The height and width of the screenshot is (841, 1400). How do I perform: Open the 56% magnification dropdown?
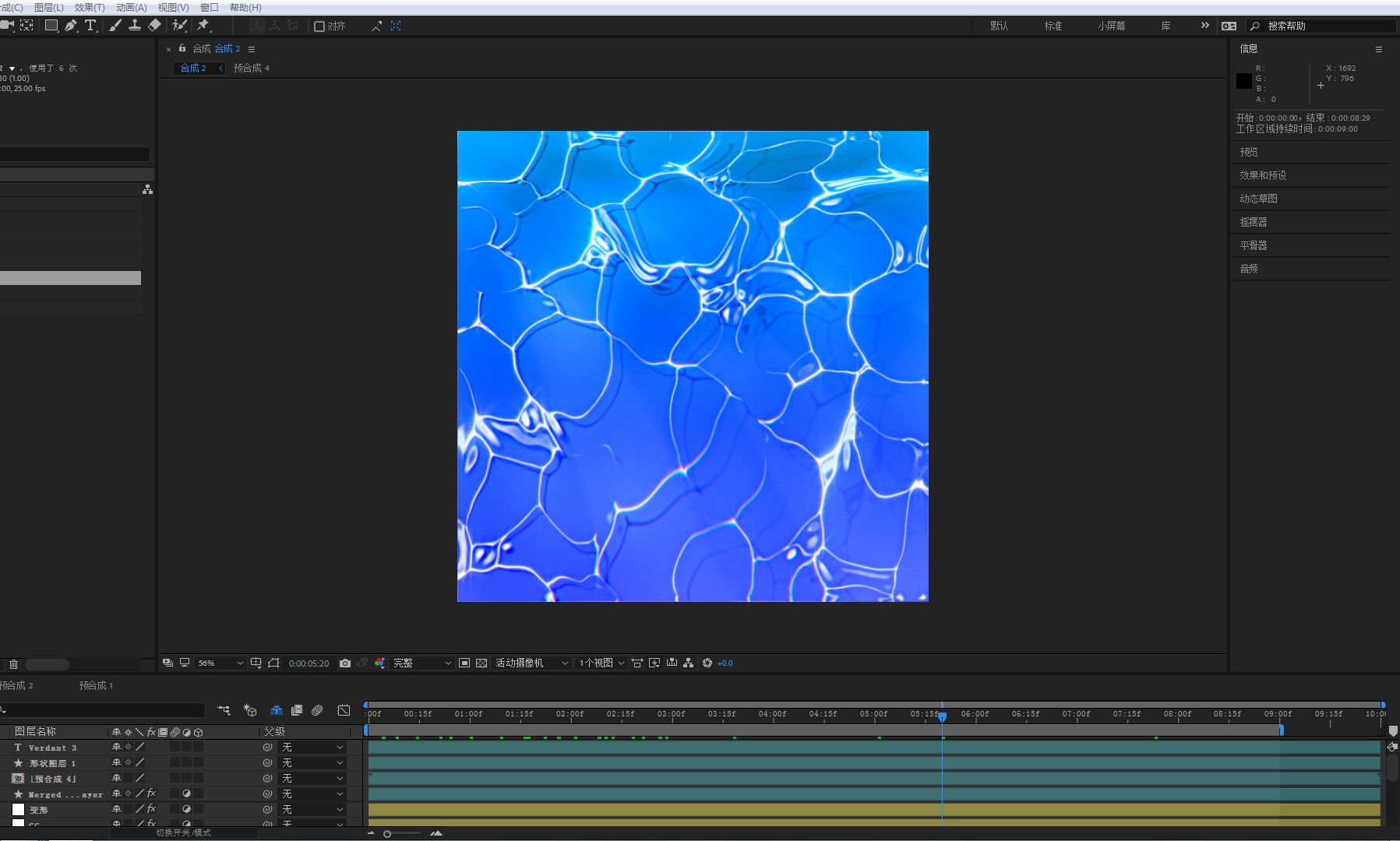point(220,663)
